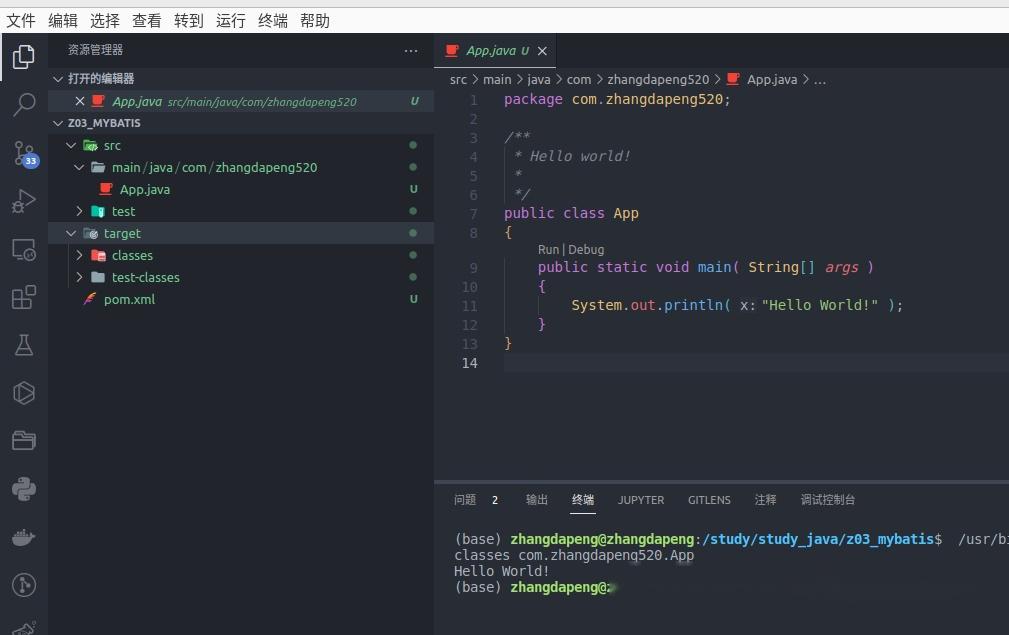Open the Extensions view icon
Screen dimensions: 1009x635
(x=24, y=297)
